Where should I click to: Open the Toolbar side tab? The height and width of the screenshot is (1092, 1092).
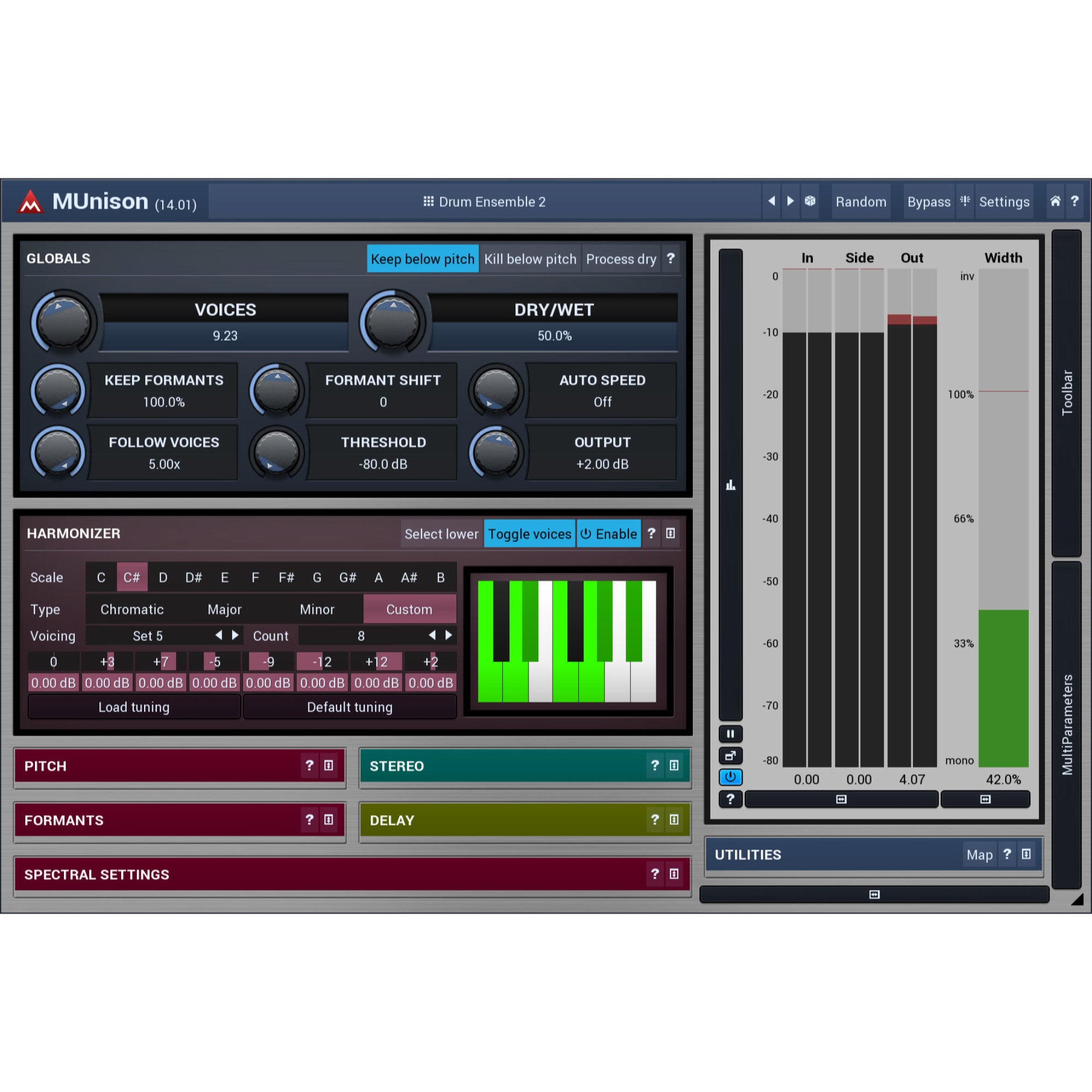(x=1066, y=393)
